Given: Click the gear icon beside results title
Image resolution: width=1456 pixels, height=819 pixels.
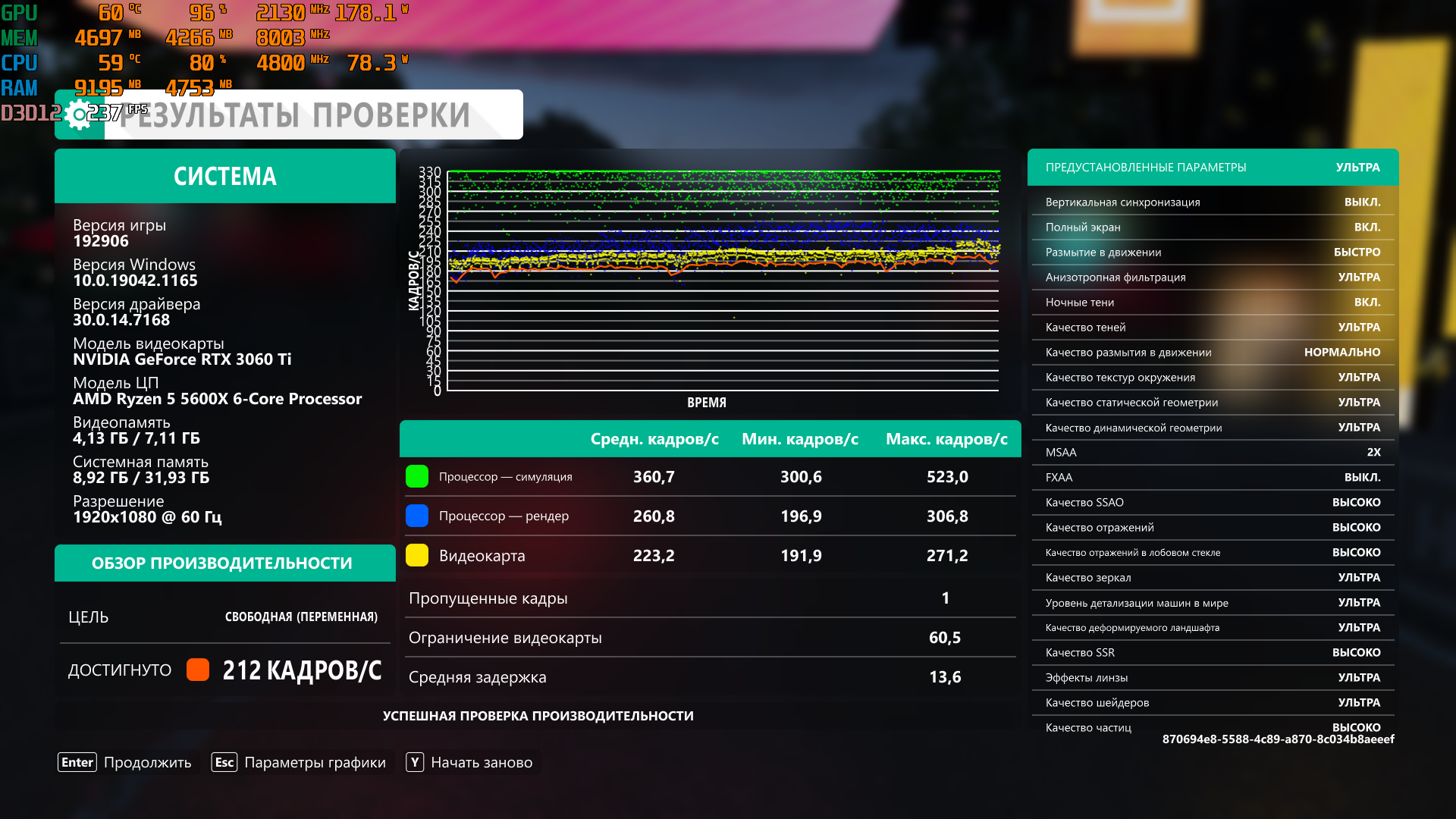Looking at the screenshot, I should [79, 115].
